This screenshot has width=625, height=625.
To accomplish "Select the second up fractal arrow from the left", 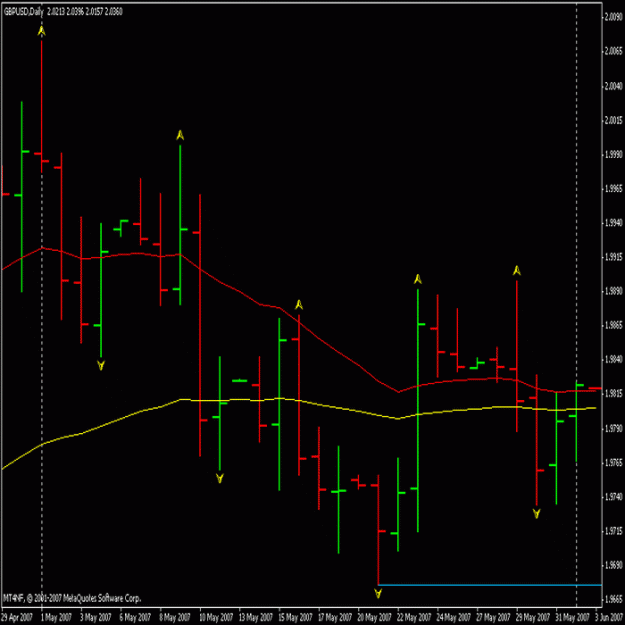I will 180,135.
